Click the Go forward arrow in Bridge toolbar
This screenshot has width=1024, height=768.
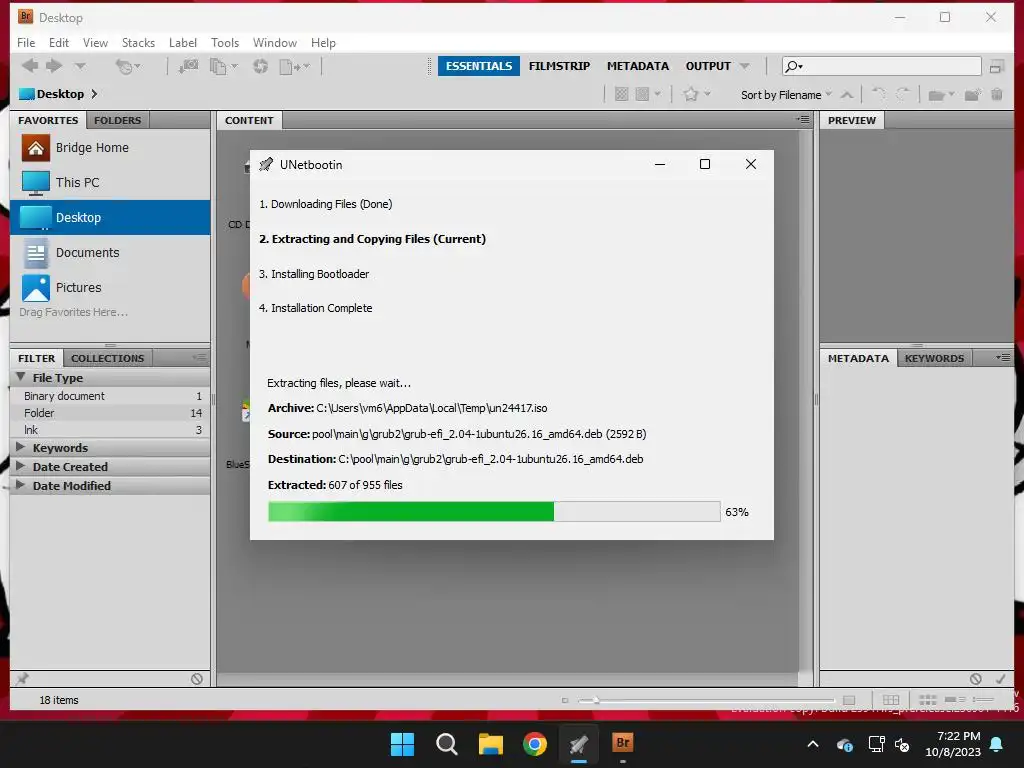pos(54,65)
